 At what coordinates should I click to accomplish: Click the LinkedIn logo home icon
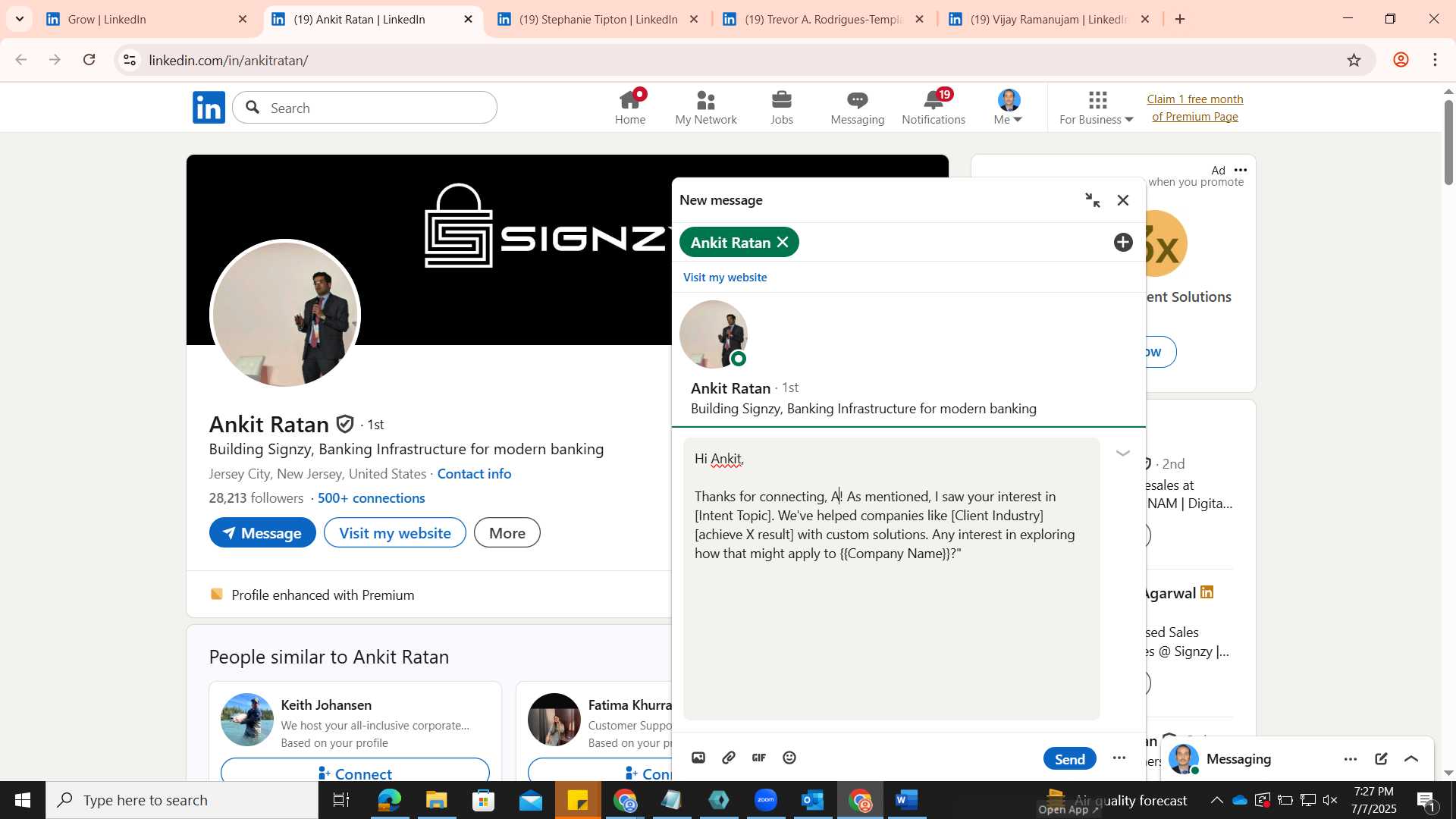[209, 108]
